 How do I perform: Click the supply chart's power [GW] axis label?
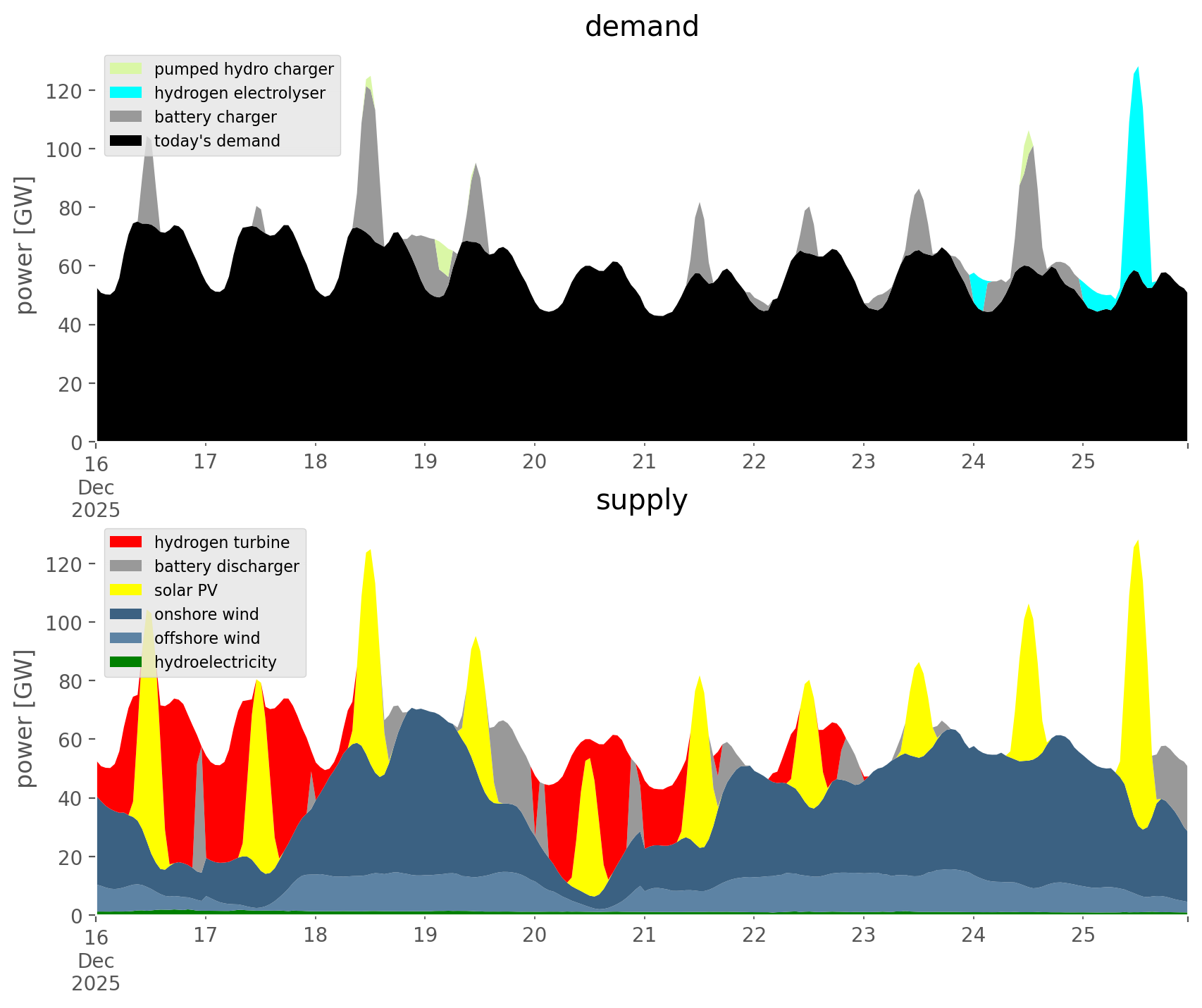pos(25,718)
